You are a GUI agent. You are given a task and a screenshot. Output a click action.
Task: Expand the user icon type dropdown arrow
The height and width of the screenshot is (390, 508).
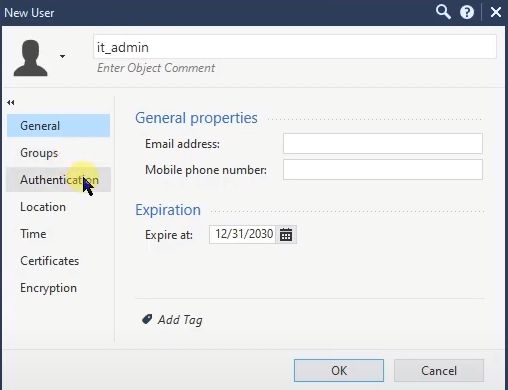pos(62,56)
